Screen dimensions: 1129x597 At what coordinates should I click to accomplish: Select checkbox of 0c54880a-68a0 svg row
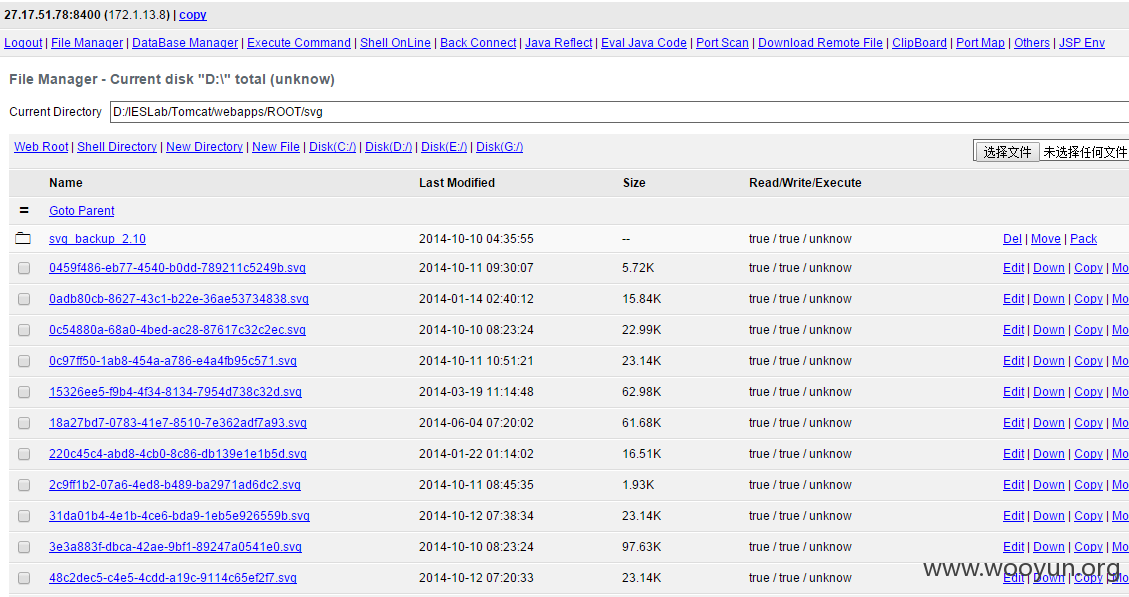[24, 330]
